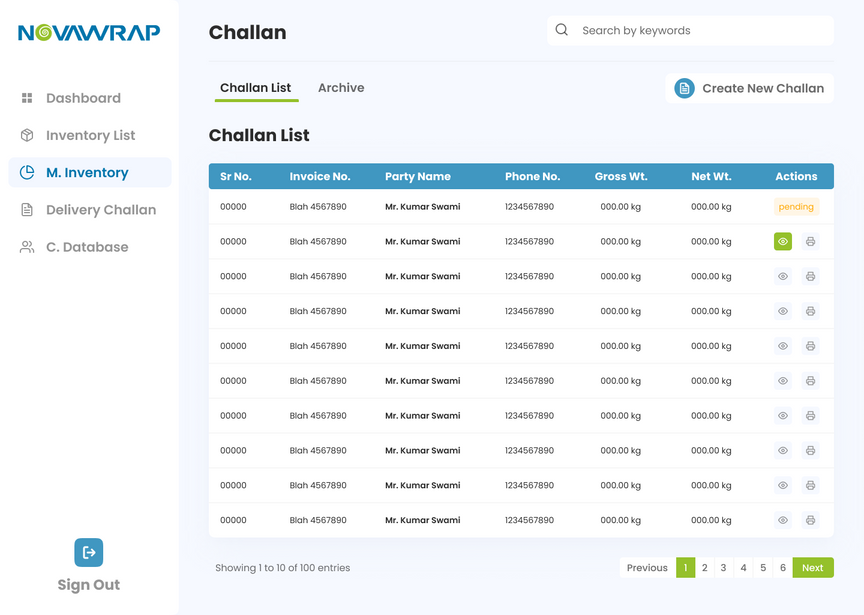The height and width of the screenshot is (615, 864).
Task: Open C. Database in sidebar
Action: [x=86, y=247]
